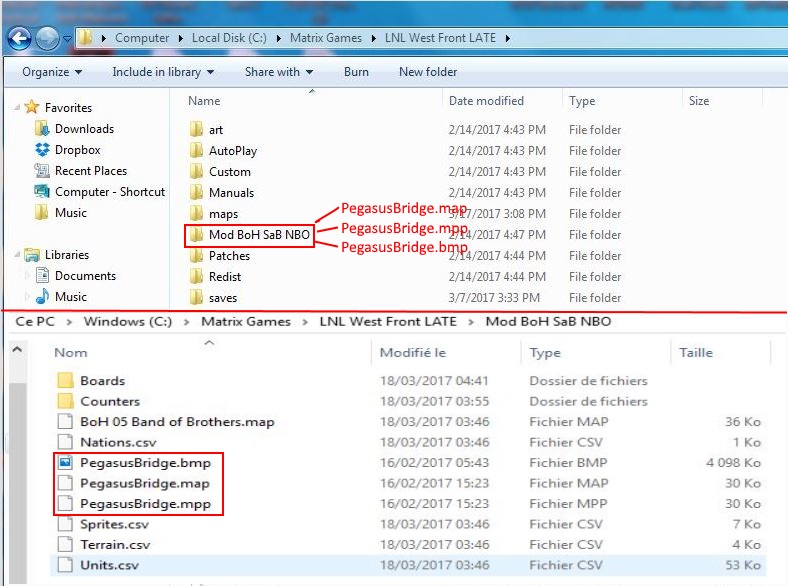Open Music under Libraries
The image size is (788, 586).
click(71, 297)
